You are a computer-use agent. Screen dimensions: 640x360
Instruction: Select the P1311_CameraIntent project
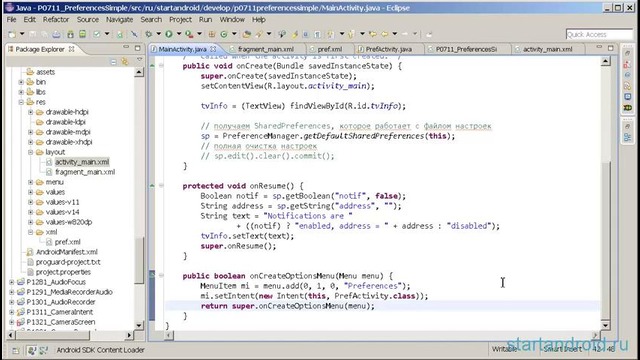(61, 312)
